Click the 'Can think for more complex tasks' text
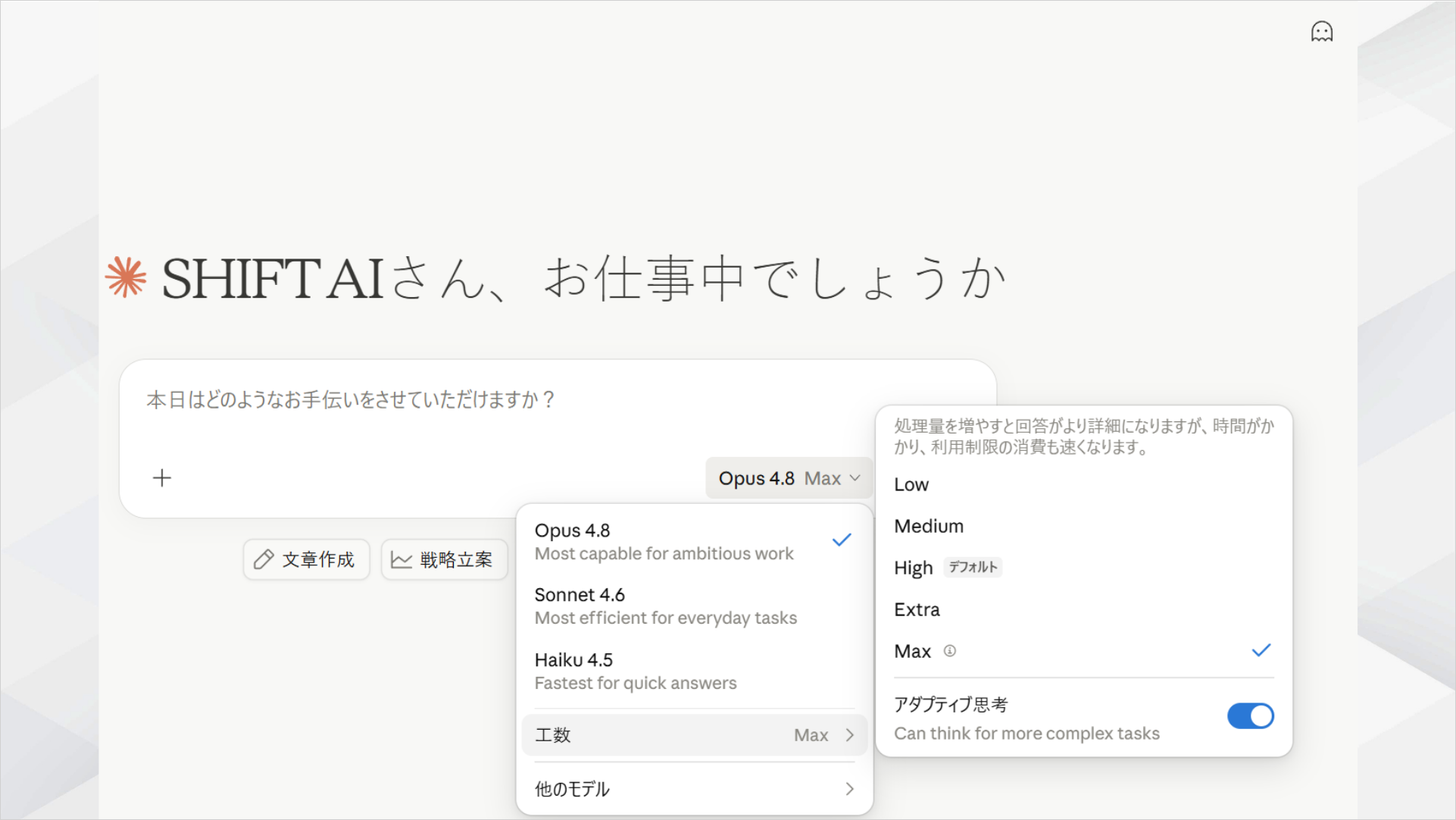This screenshot has height=820, width=1456. pyautogui.click(x=1026, y=734)
